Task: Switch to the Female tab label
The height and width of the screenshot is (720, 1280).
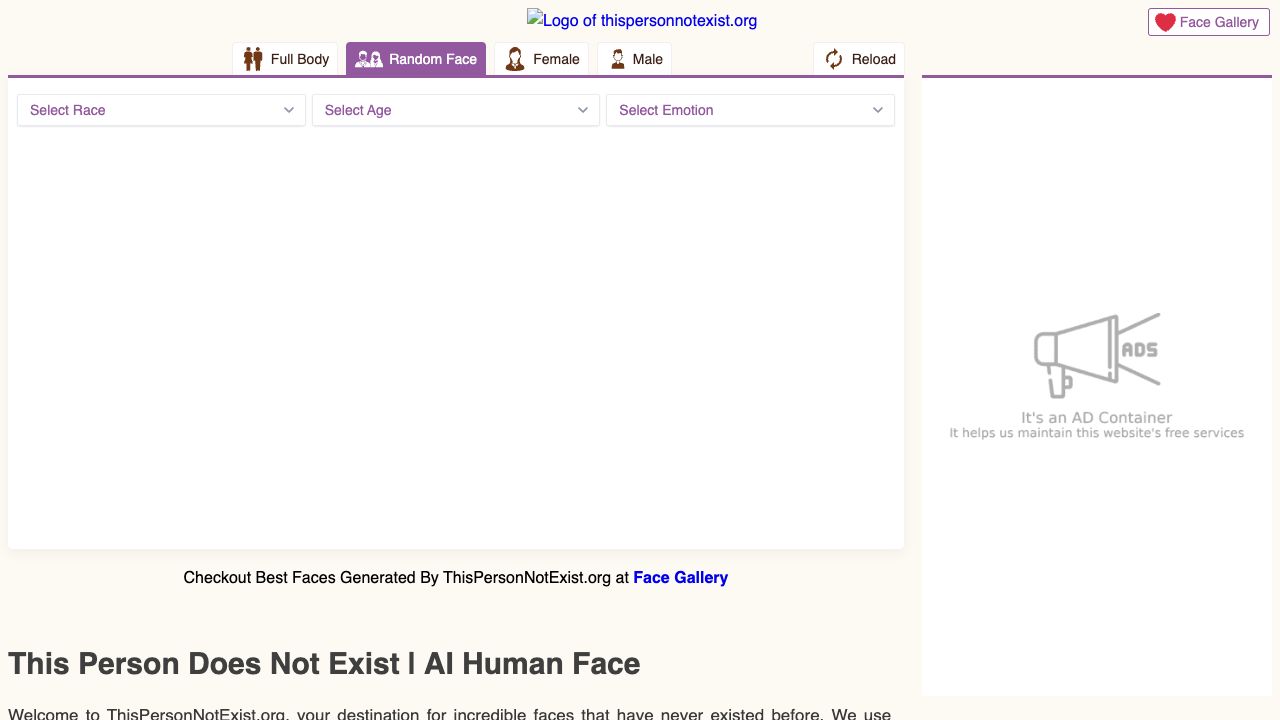Action: 556,59
